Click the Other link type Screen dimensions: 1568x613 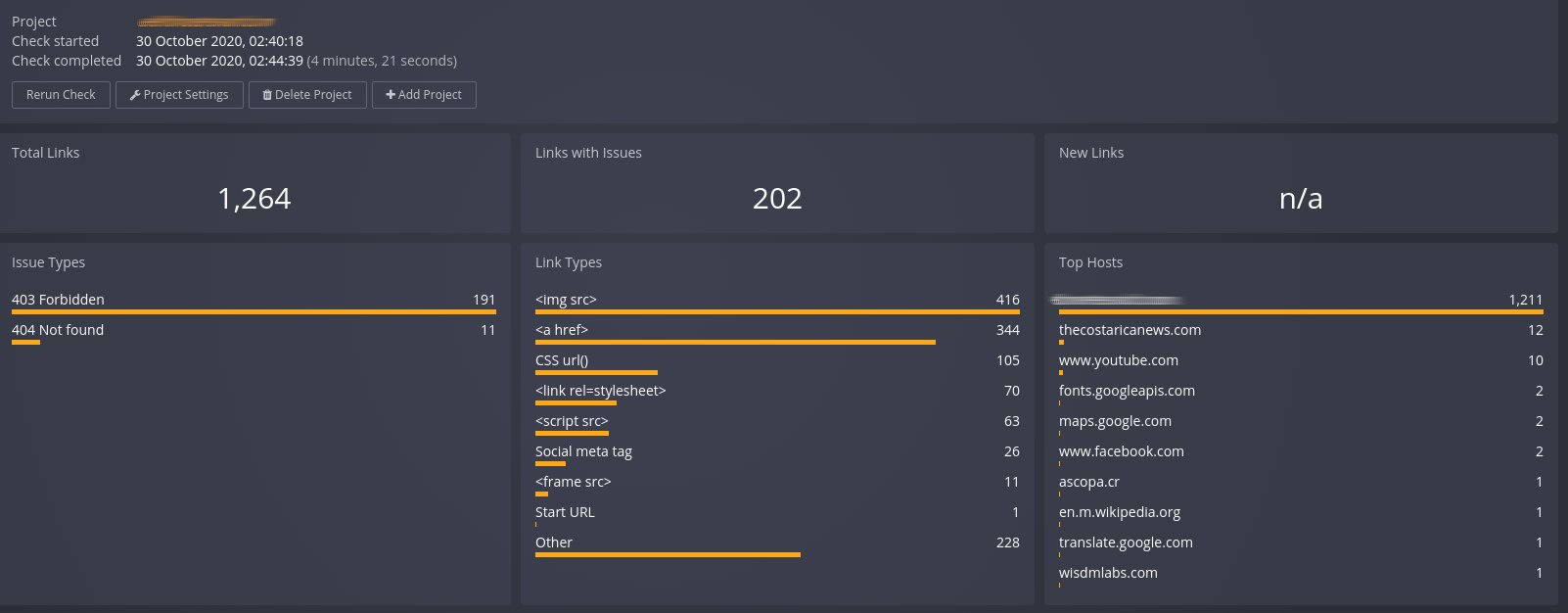tap(554, 542)
